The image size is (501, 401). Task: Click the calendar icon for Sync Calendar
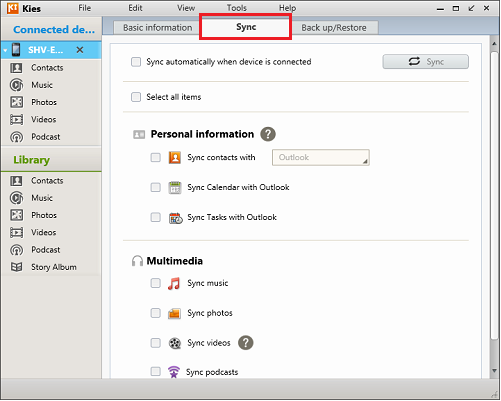(x=175, y=187)
